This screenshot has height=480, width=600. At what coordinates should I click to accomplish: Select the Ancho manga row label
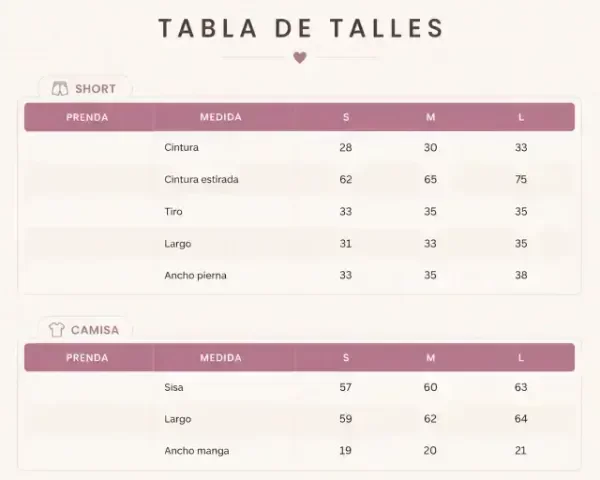(x=197, y=451)
